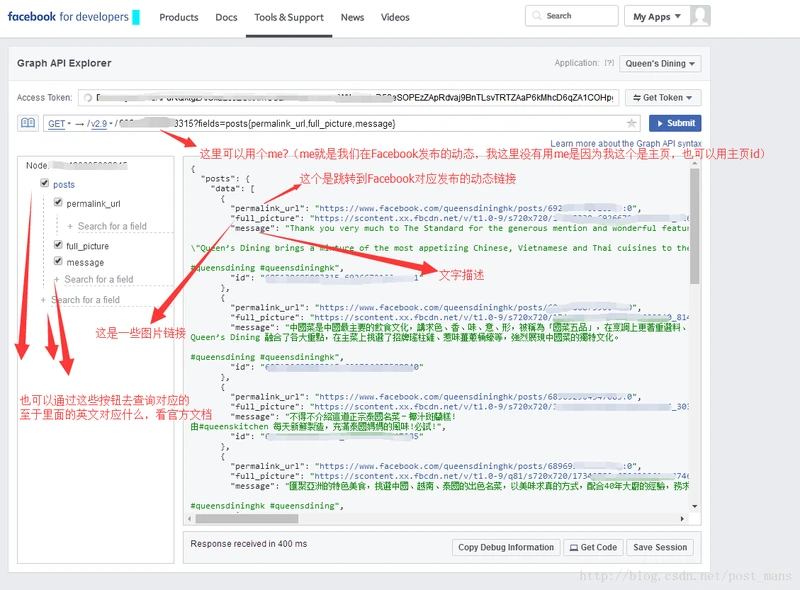
Task: Open the Get Token dropdown
Action: point(663,97)
